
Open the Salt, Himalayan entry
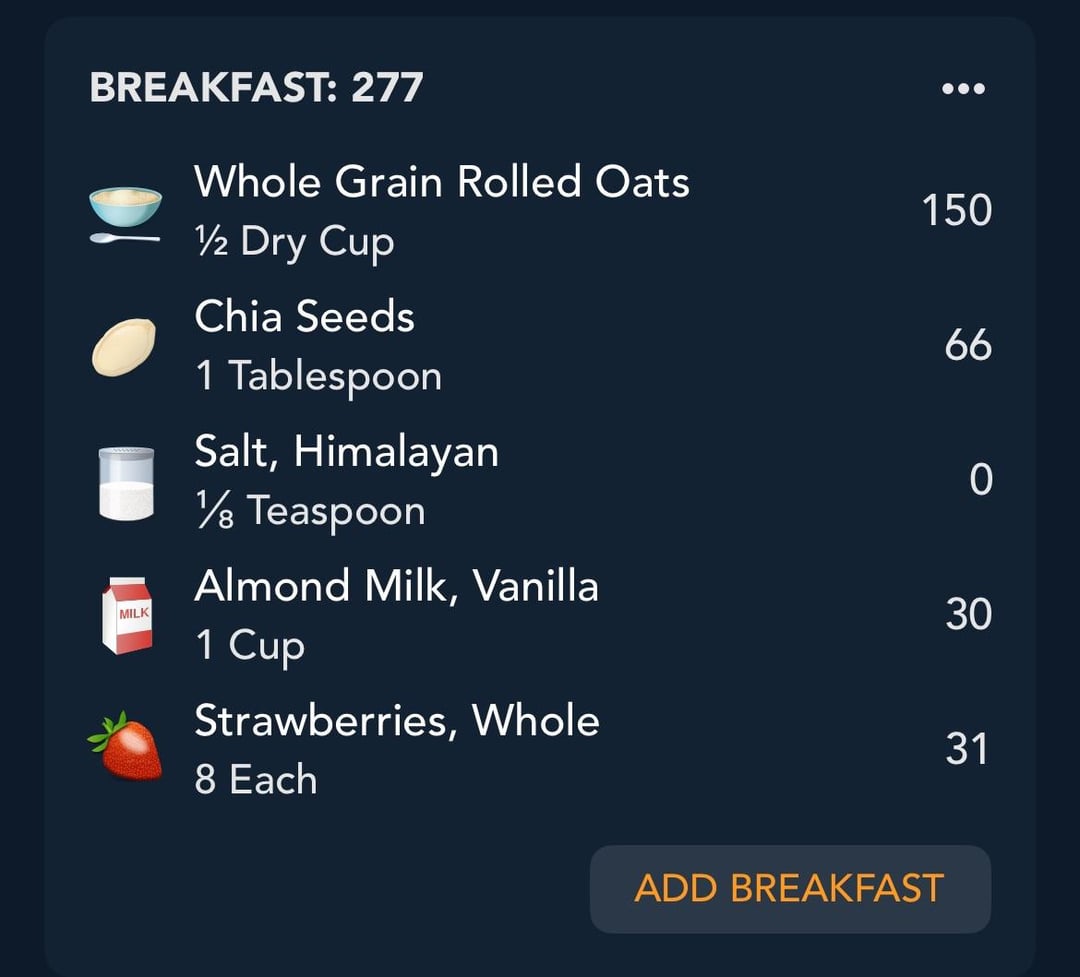(x=541, y=480)
